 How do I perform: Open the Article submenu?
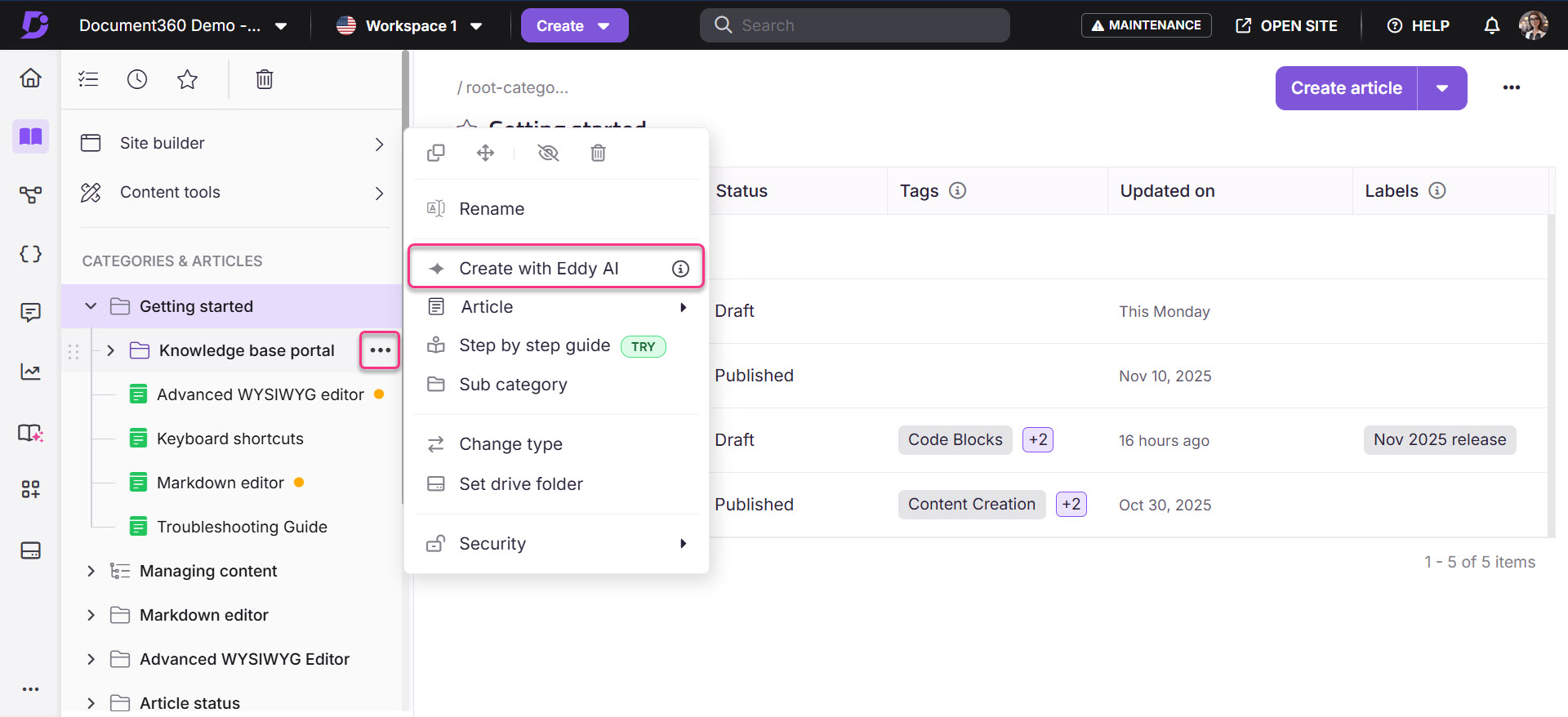pyautogui.click(x=557, y=307)
